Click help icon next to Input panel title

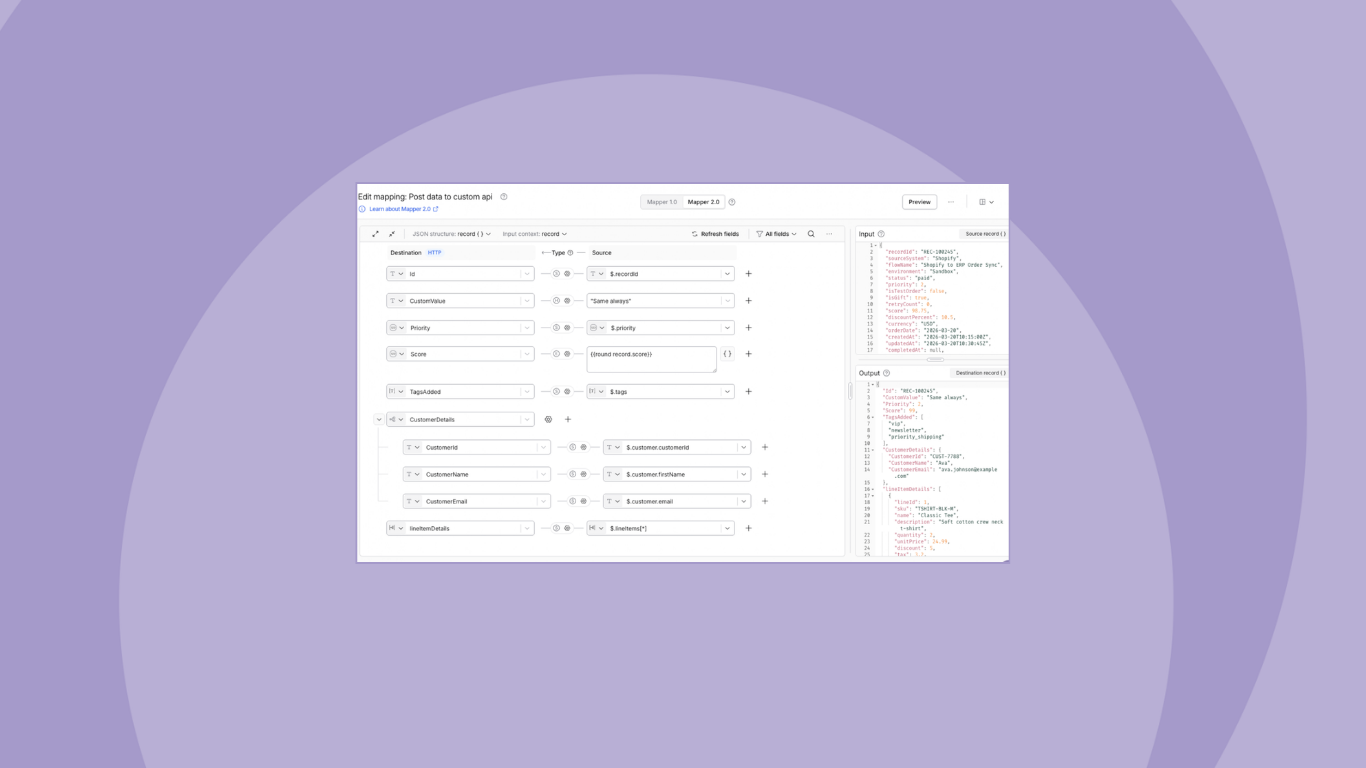click(x=881, y=234)
